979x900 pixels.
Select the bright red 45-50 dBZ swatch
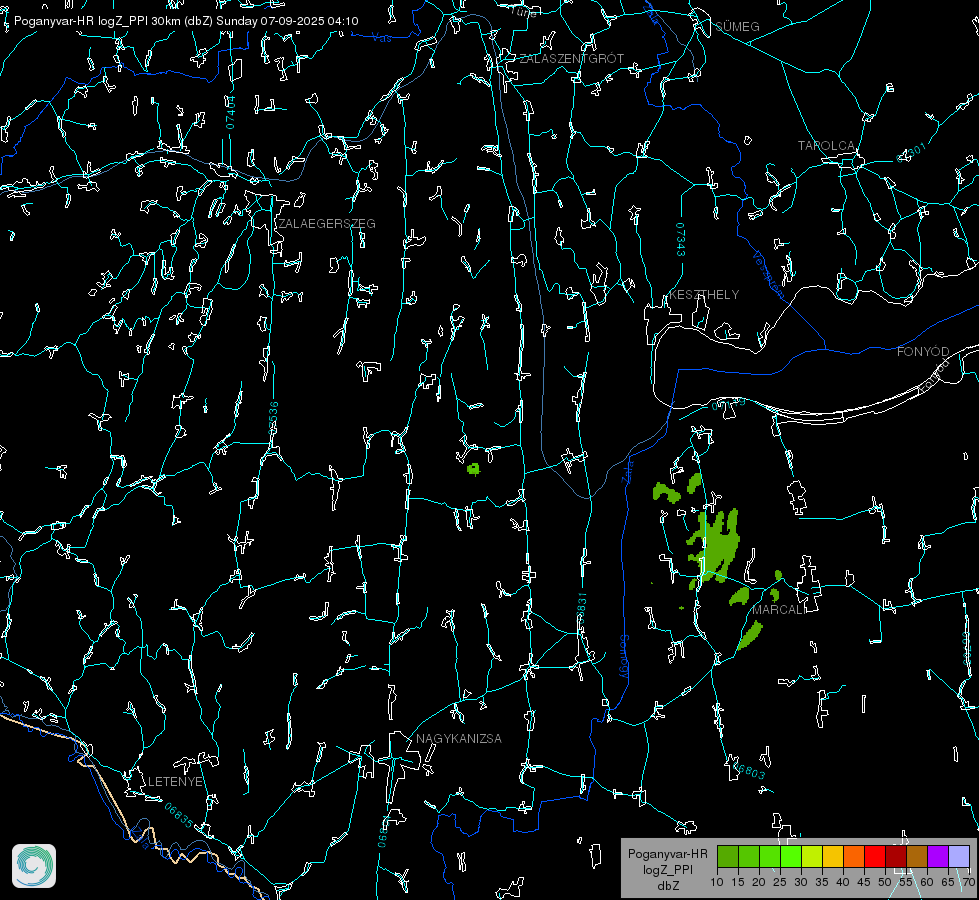pyautogui.click(x=875, y=856)
